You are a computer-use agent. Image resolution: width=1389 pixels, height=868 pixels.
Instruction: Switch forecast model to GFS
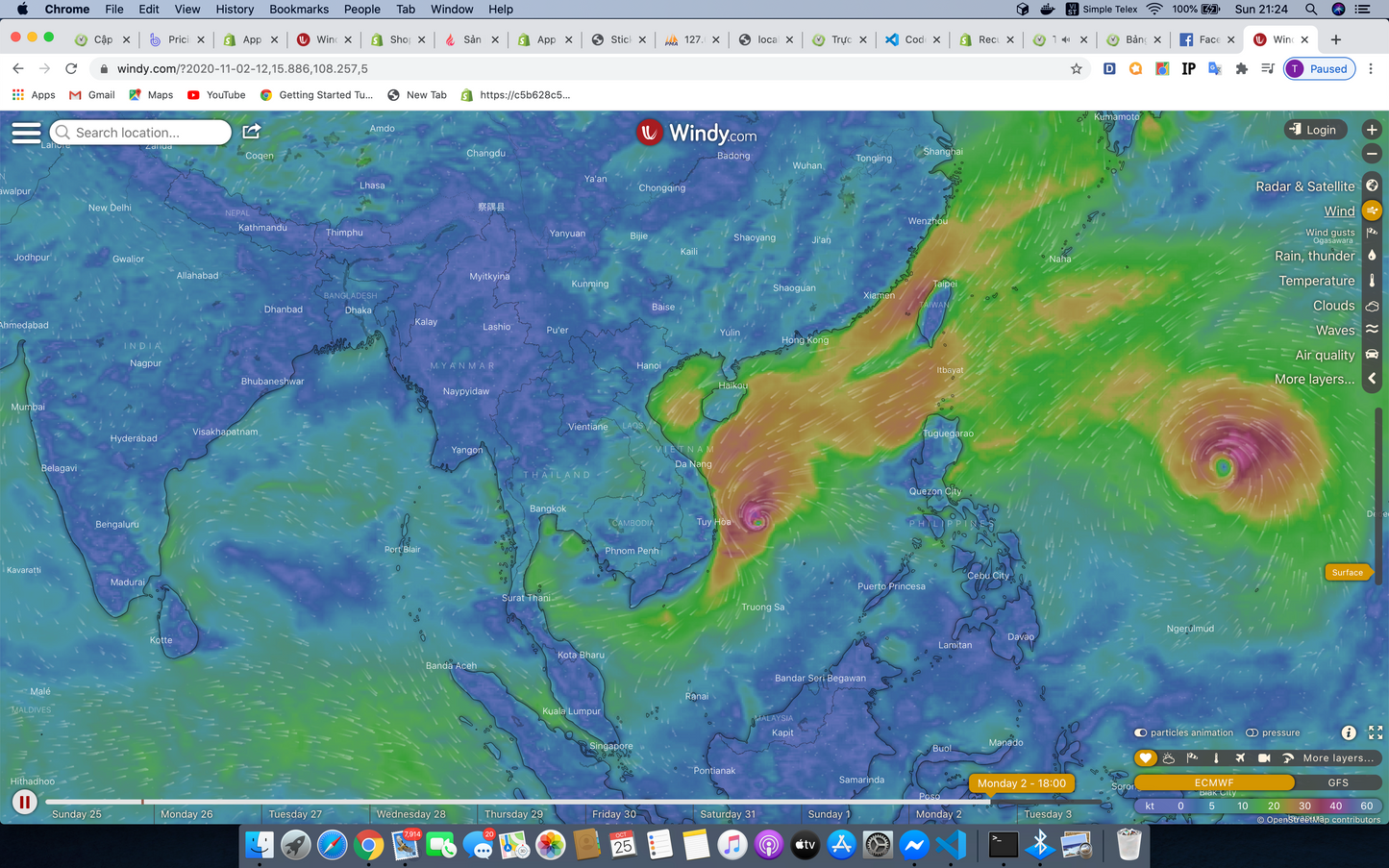pyautogui.click(x=1337, y=782)
